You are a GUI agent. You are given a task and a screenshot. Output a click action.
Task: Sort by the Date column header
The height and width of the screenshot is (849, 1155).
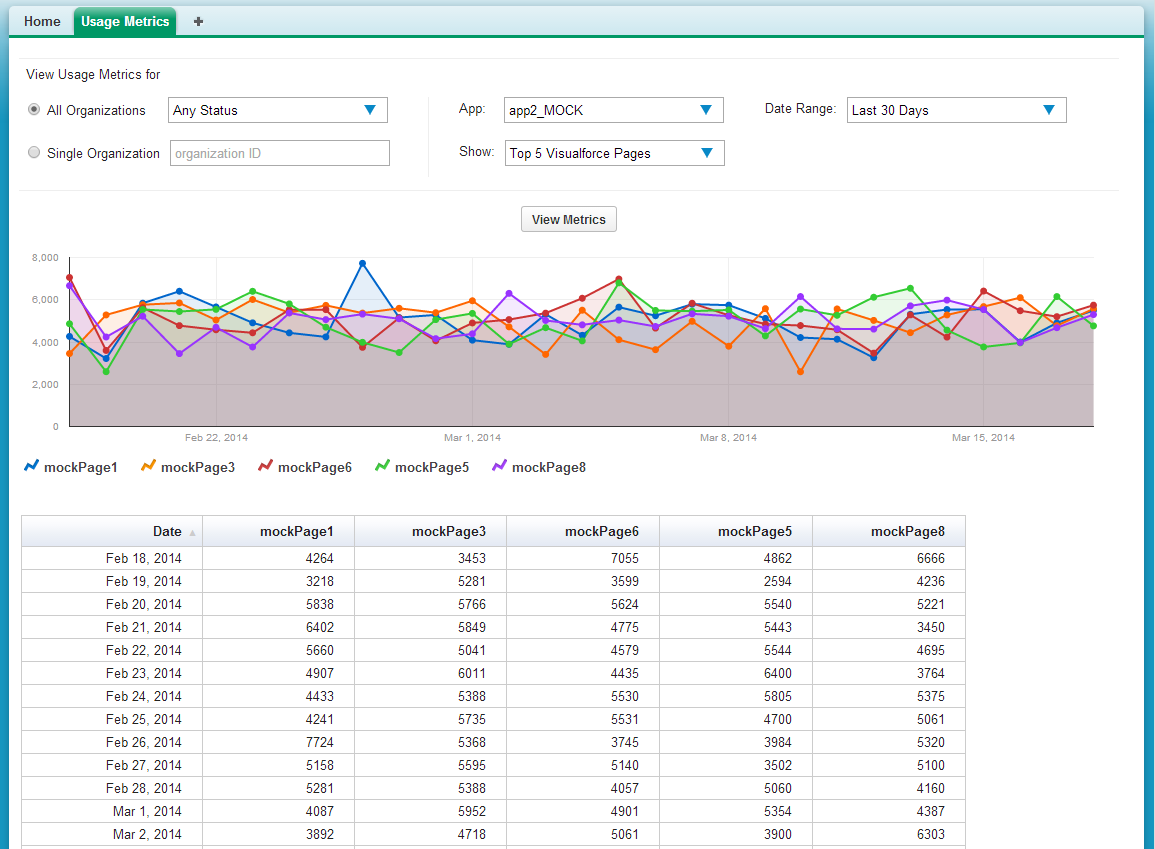point(112,532)
